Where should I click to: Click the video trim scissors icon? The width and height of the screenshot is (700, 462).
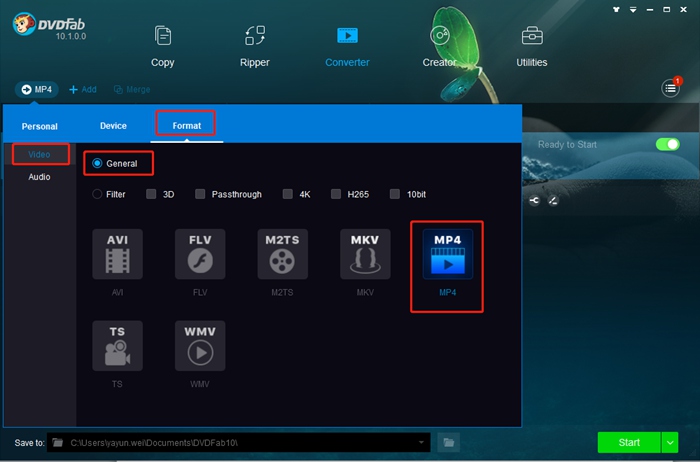(534, 200)
